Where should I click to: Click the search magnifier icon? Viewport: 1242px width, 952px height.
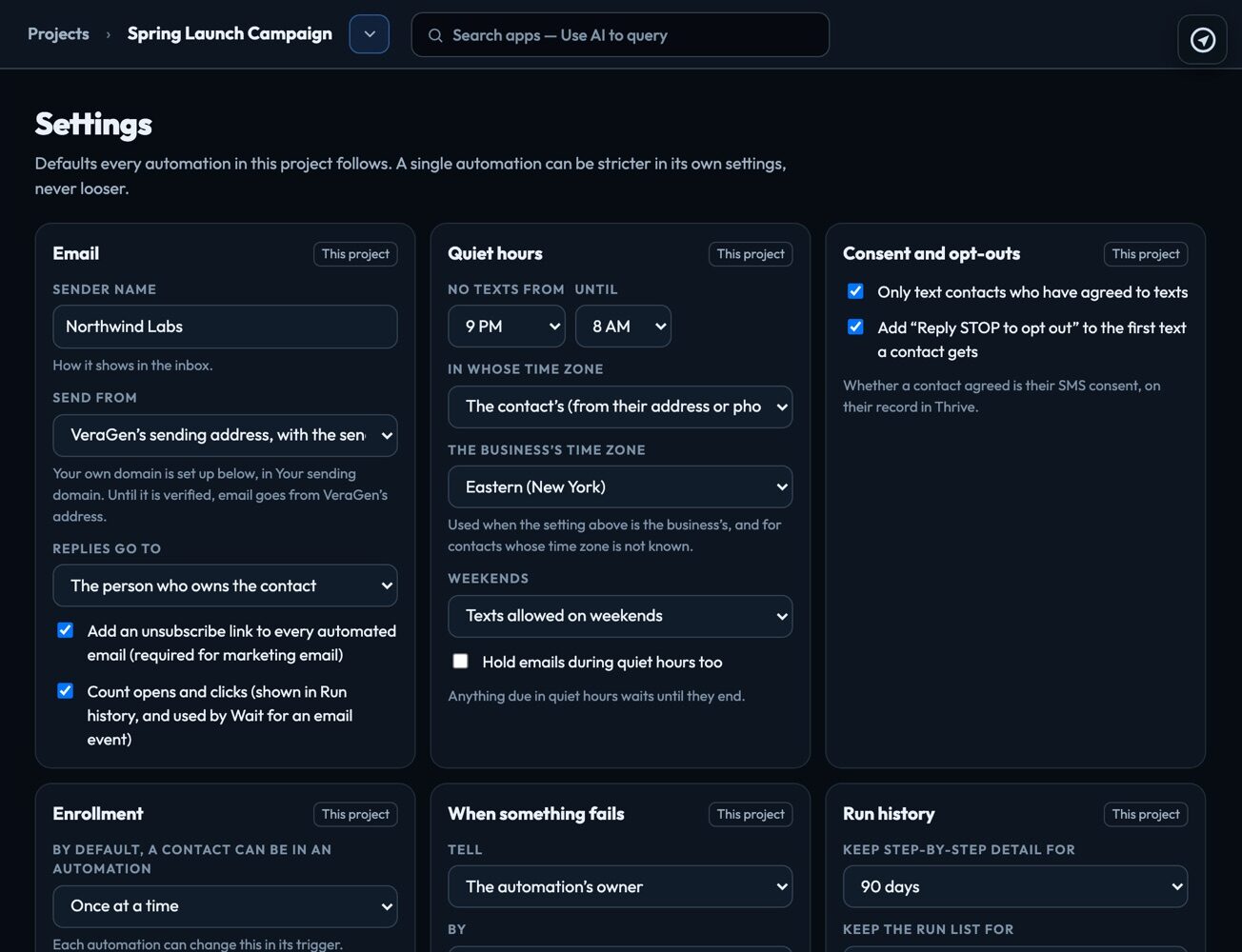click(435, 35)
